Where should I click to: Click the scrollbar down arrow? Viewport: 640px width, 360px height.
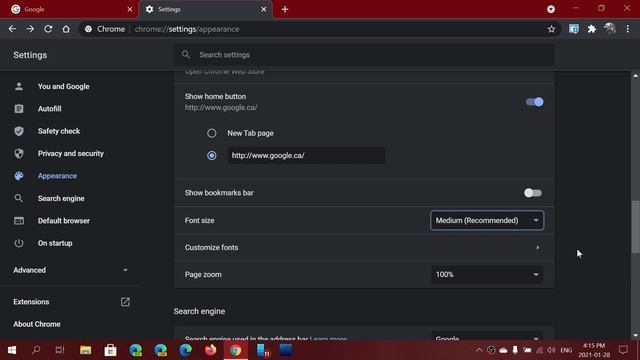pyautogui.click(x=636, y=336)
